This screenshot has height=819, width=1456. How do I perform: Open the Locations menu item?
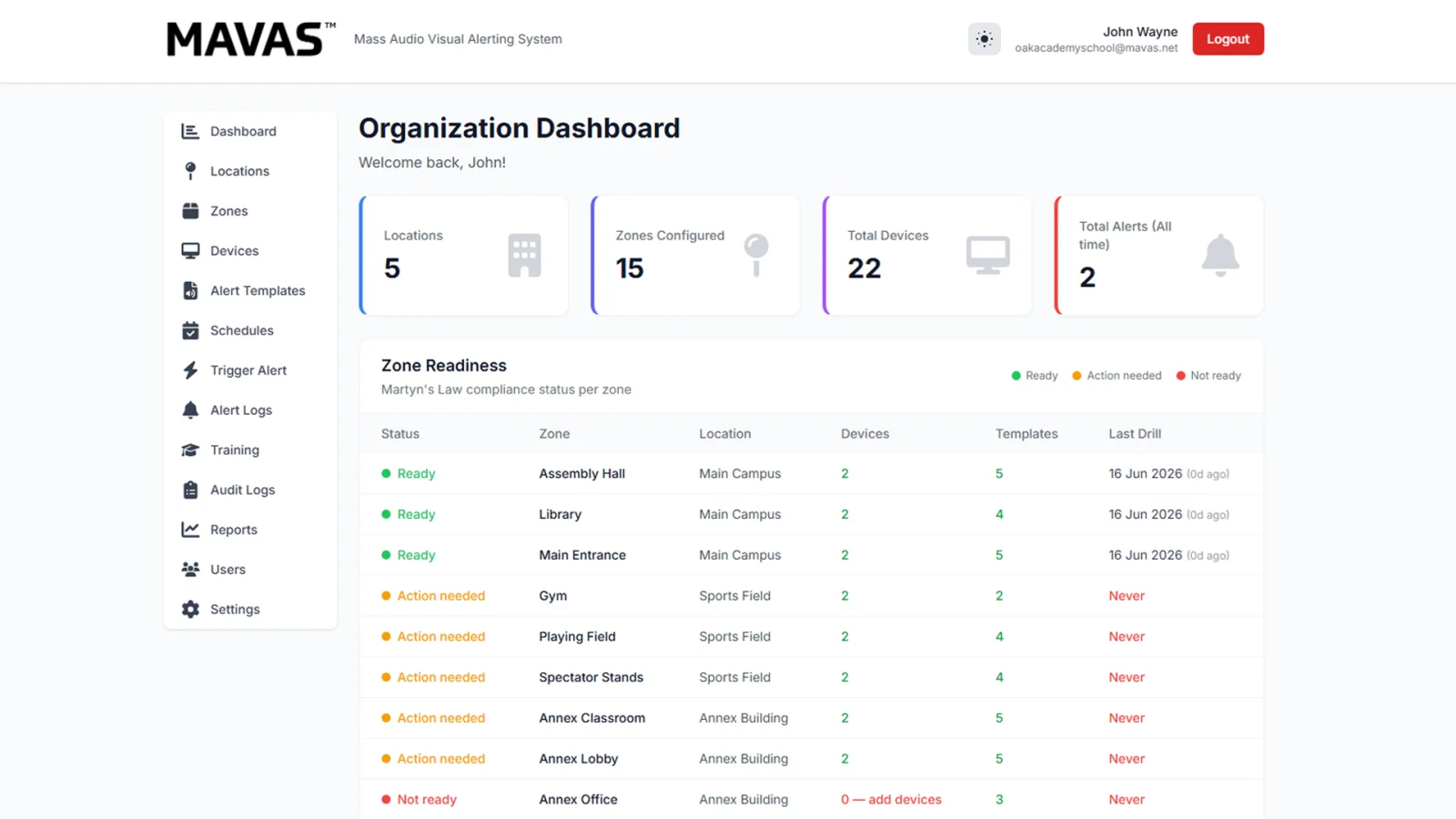250,171
